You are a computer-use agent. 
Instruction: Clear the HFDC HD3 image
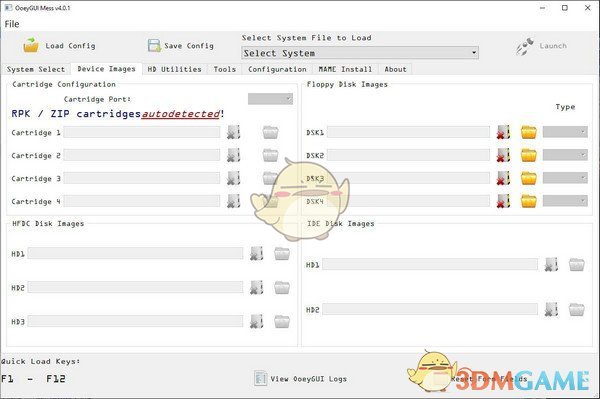tap(256, 321)
